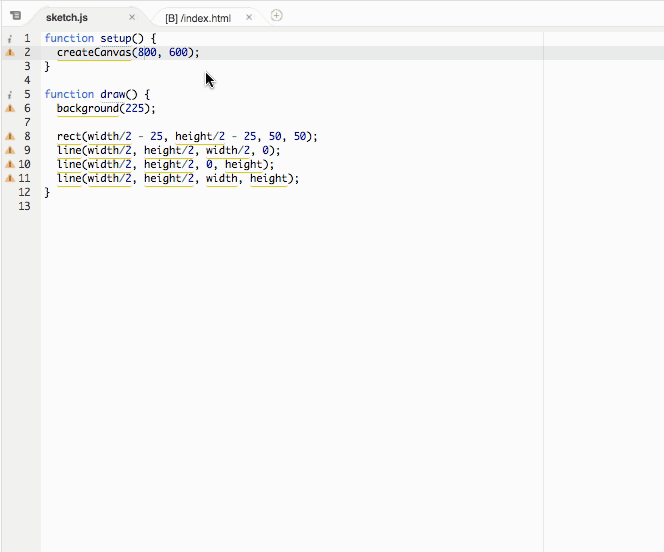Click the warning icon on line 8
The height and width of the screenshot is (552, 664).
10,136
